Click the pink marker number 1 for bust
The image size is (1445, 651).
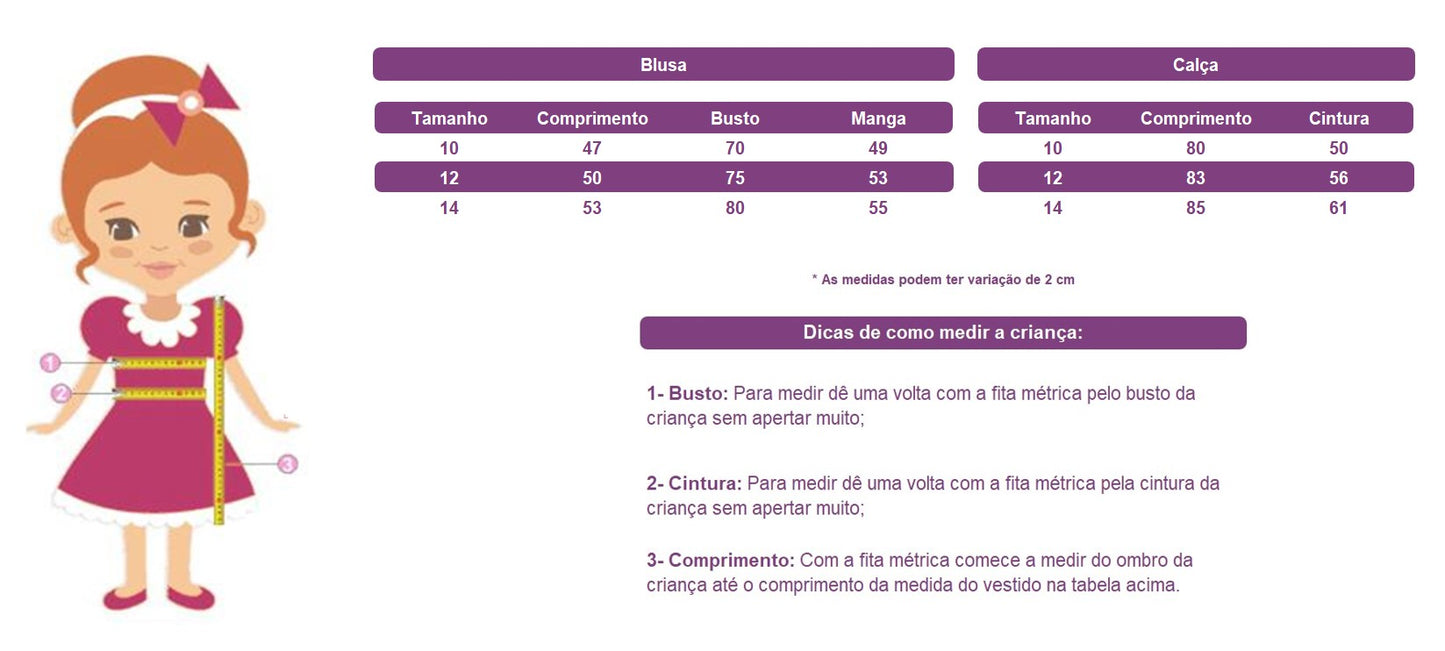tap(50, 363)
